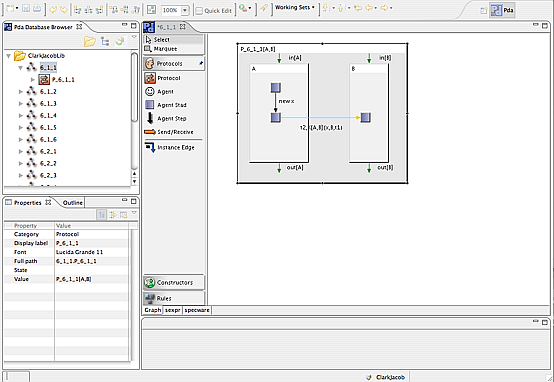Click the database browser vertical scrollbar
The height and width of the screenshot is (382, 554).
134,87
